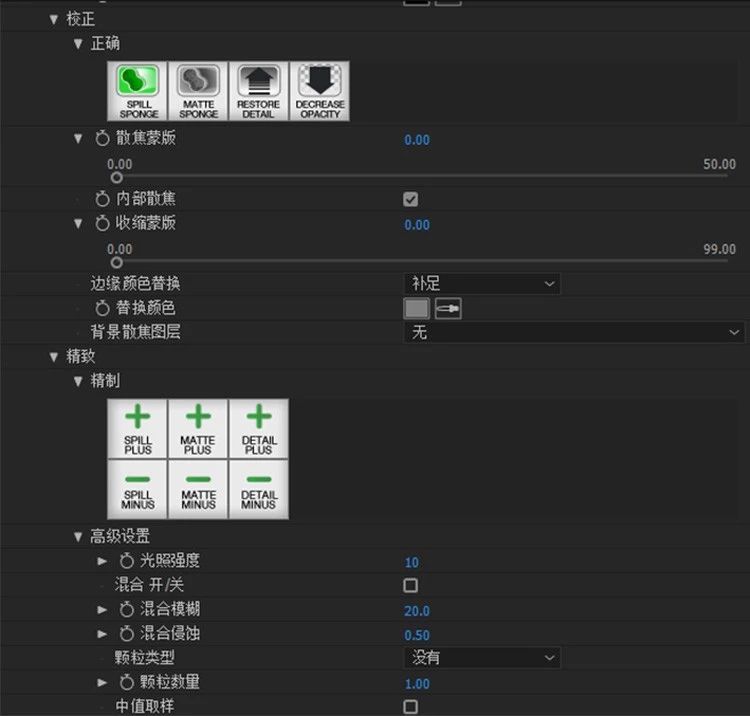Use the Detail Minus tool
Image resolution: width=750 pixels, height=716 pixels.
click(258, 489)
